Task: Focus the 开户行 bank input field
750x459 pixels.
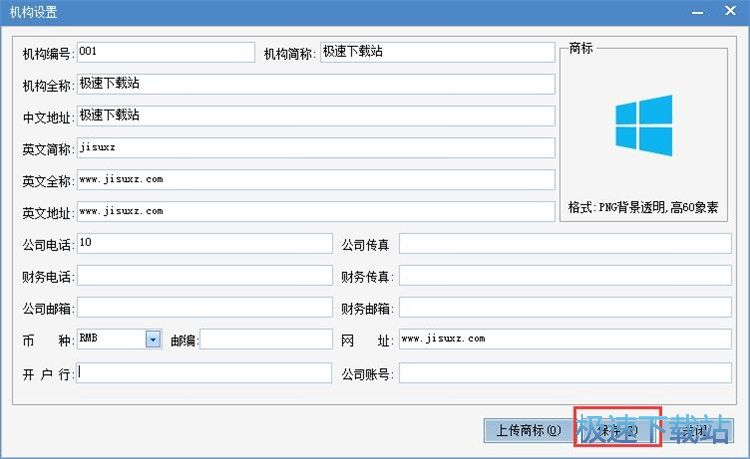Action: coord(204,373)
